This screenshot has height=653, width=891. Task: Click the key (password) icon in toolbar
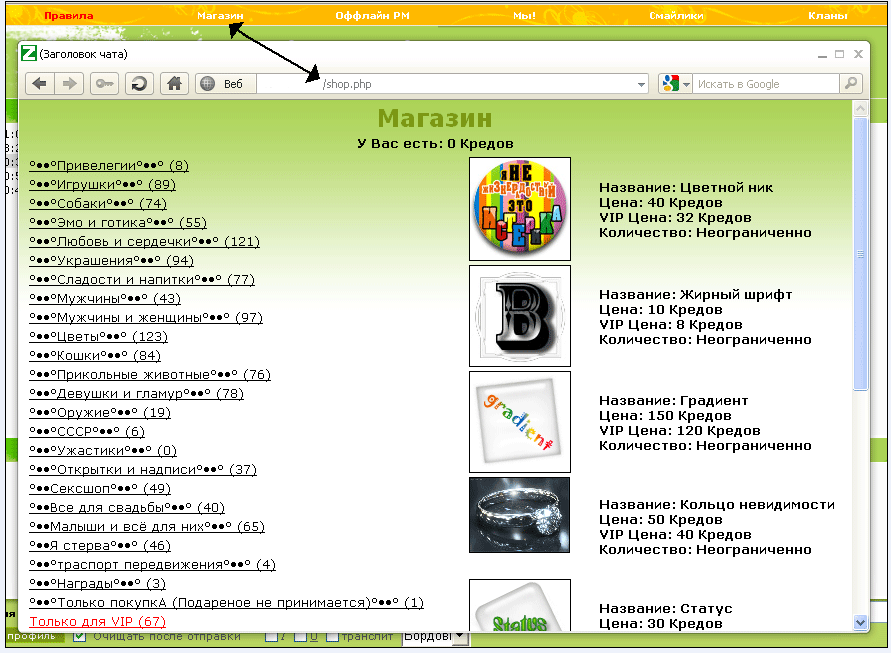click(104, 84)
